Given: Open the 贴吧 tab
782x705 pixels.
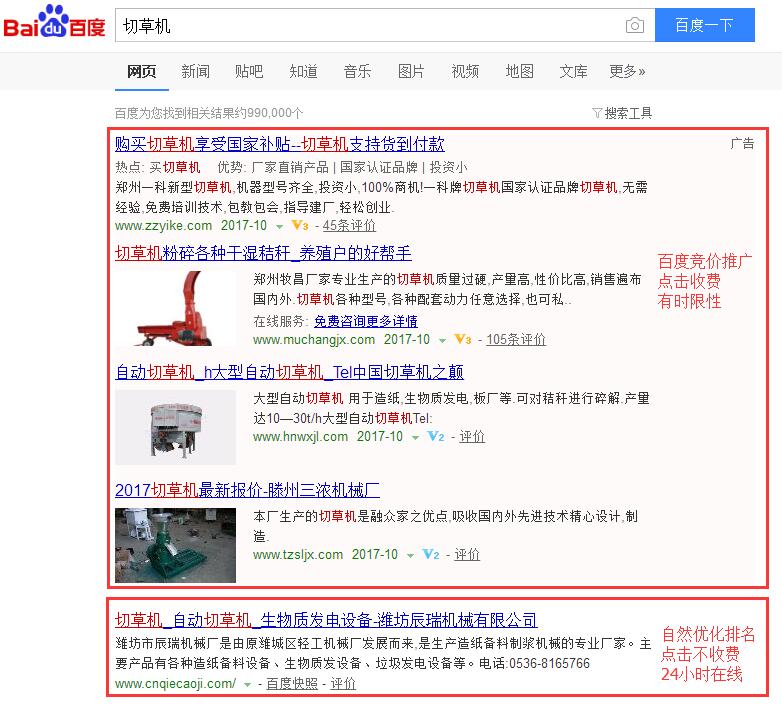Looking at the screenshot, I should click(x=249, y=71).
